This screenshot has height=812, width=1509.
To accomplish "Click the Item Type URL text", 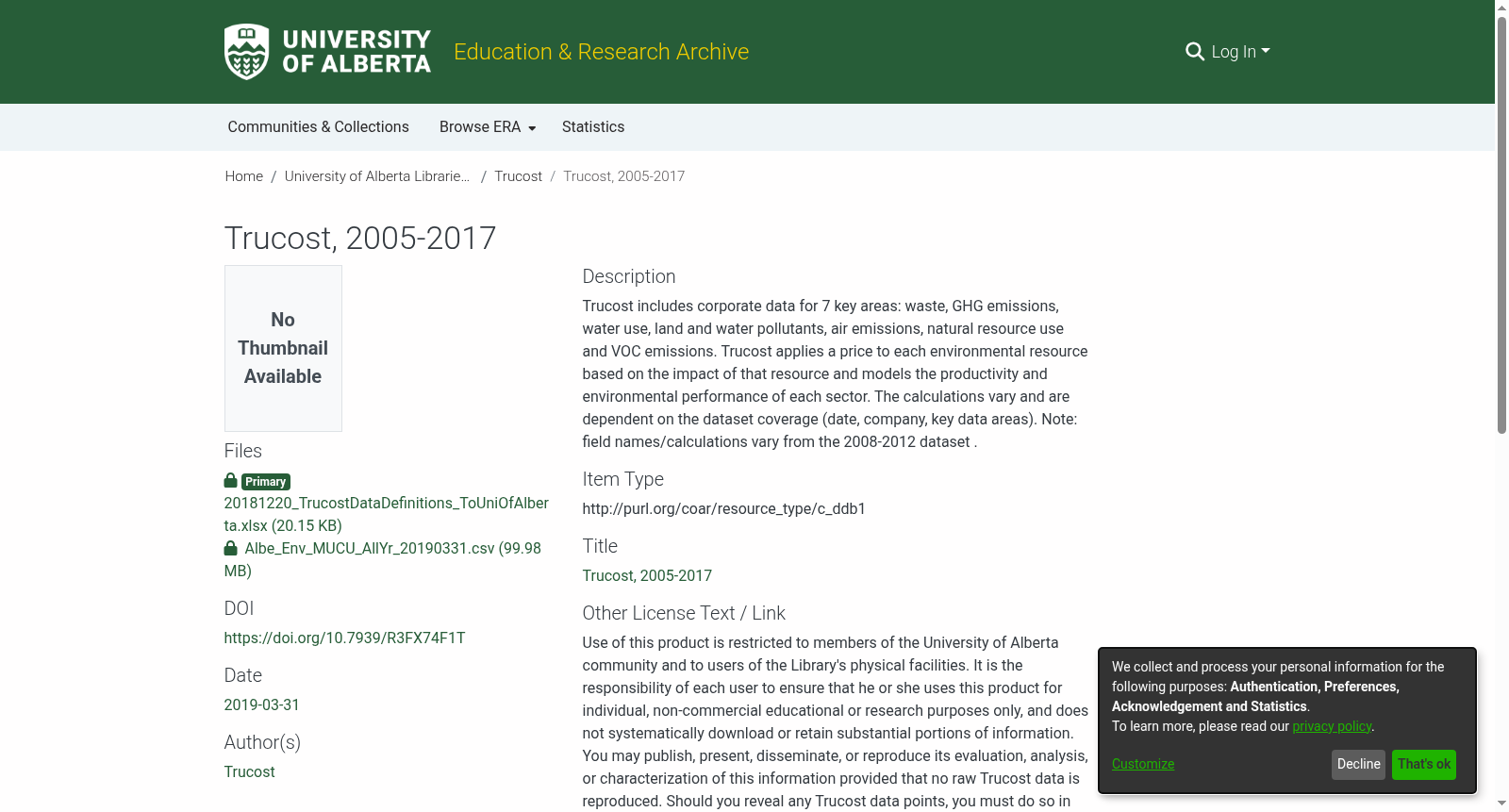I will click(724, 509).
